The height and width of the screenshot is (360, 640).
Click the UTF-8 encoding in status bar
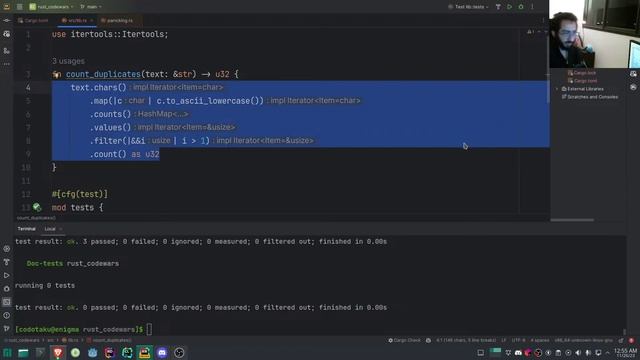click(518, 340)
